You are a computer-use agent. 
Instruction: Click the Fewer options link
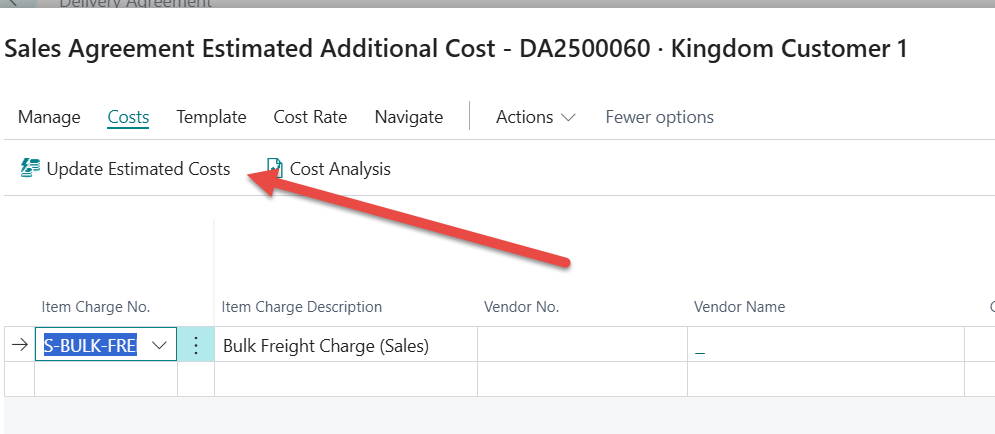coord(659,117)
